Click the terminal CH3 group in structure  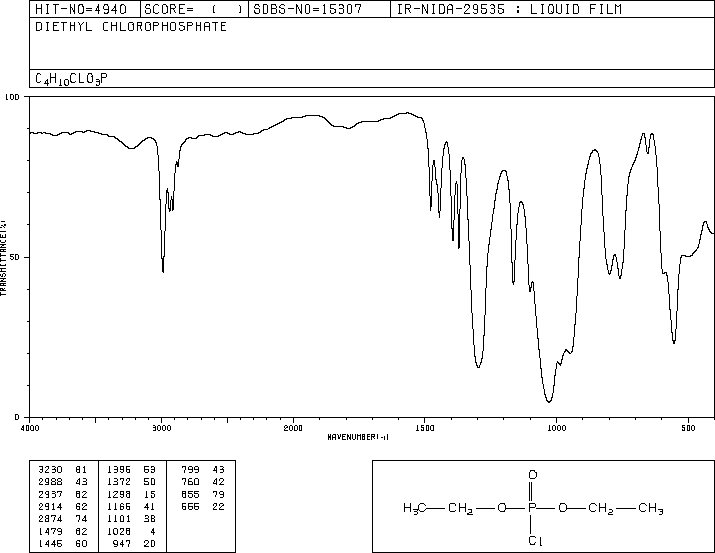coord(651,508)
